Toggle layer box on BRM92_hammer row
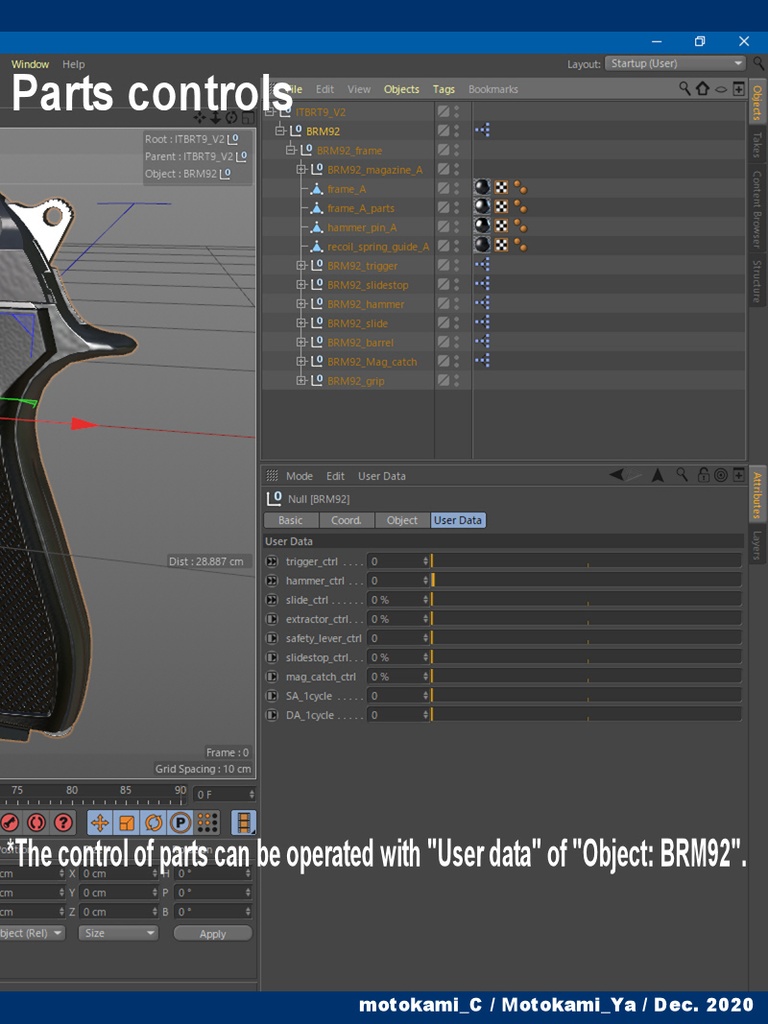Viewport: 768px width, 1024px height. coord(443,303)
